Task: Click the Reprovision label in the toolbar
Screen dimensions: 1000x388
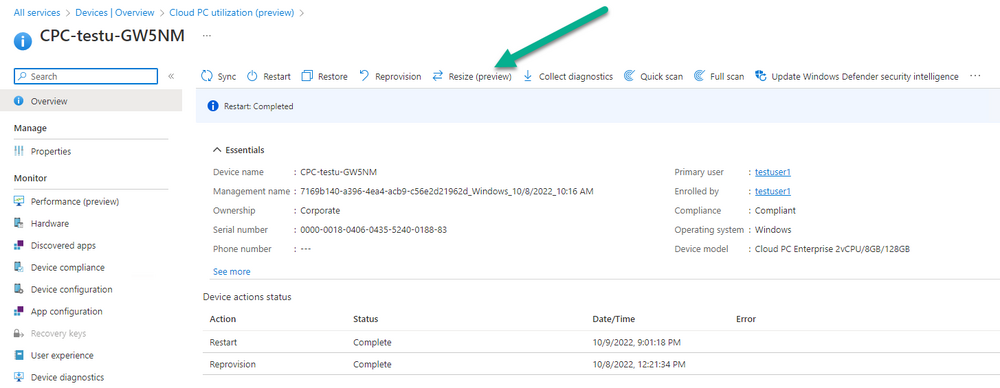Action: (398, 77)
